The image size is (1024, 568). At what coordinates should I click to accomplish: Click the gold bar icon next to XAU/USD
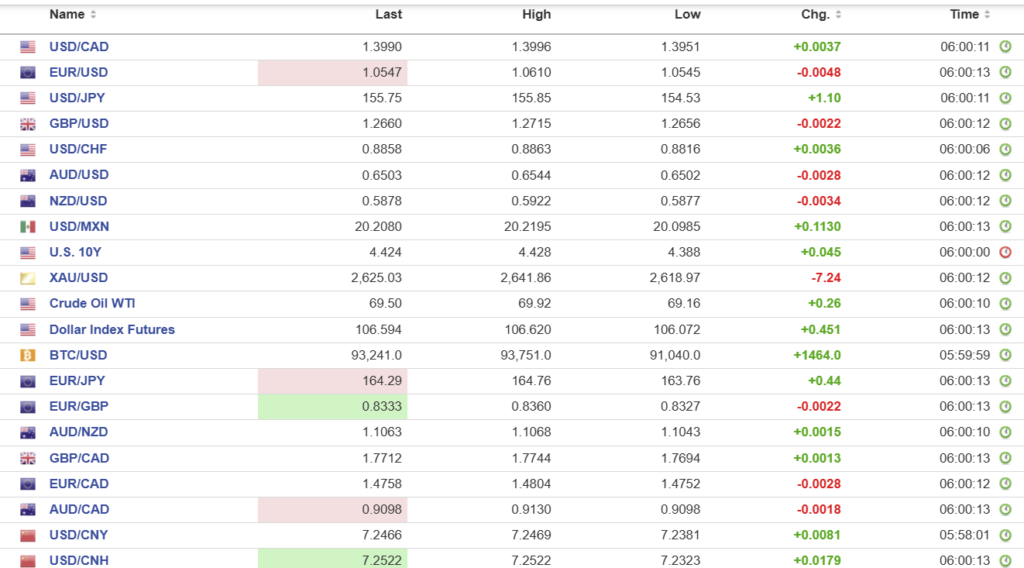click(x=28, y=278)
